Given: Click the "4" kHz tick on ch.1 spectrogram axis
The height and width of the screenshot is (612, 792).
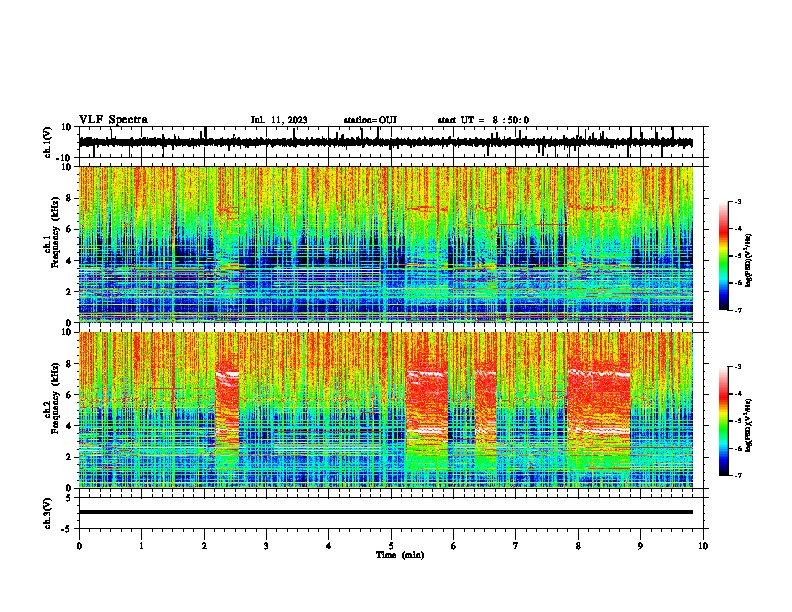Looking at the screenshot, I should coord(69,261).
